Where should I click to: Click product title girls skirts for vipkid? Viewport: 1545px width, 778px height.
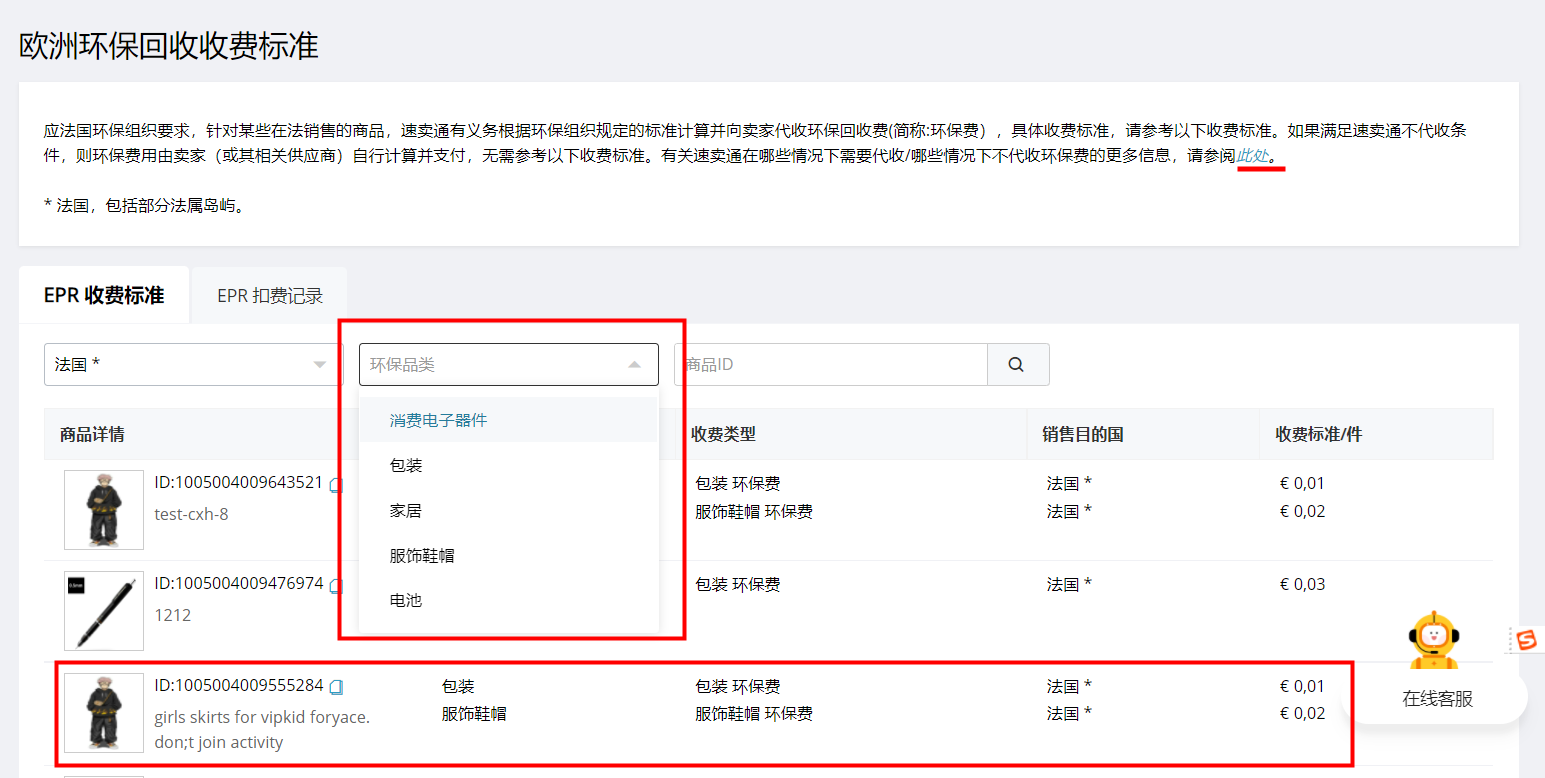(262, 730)
